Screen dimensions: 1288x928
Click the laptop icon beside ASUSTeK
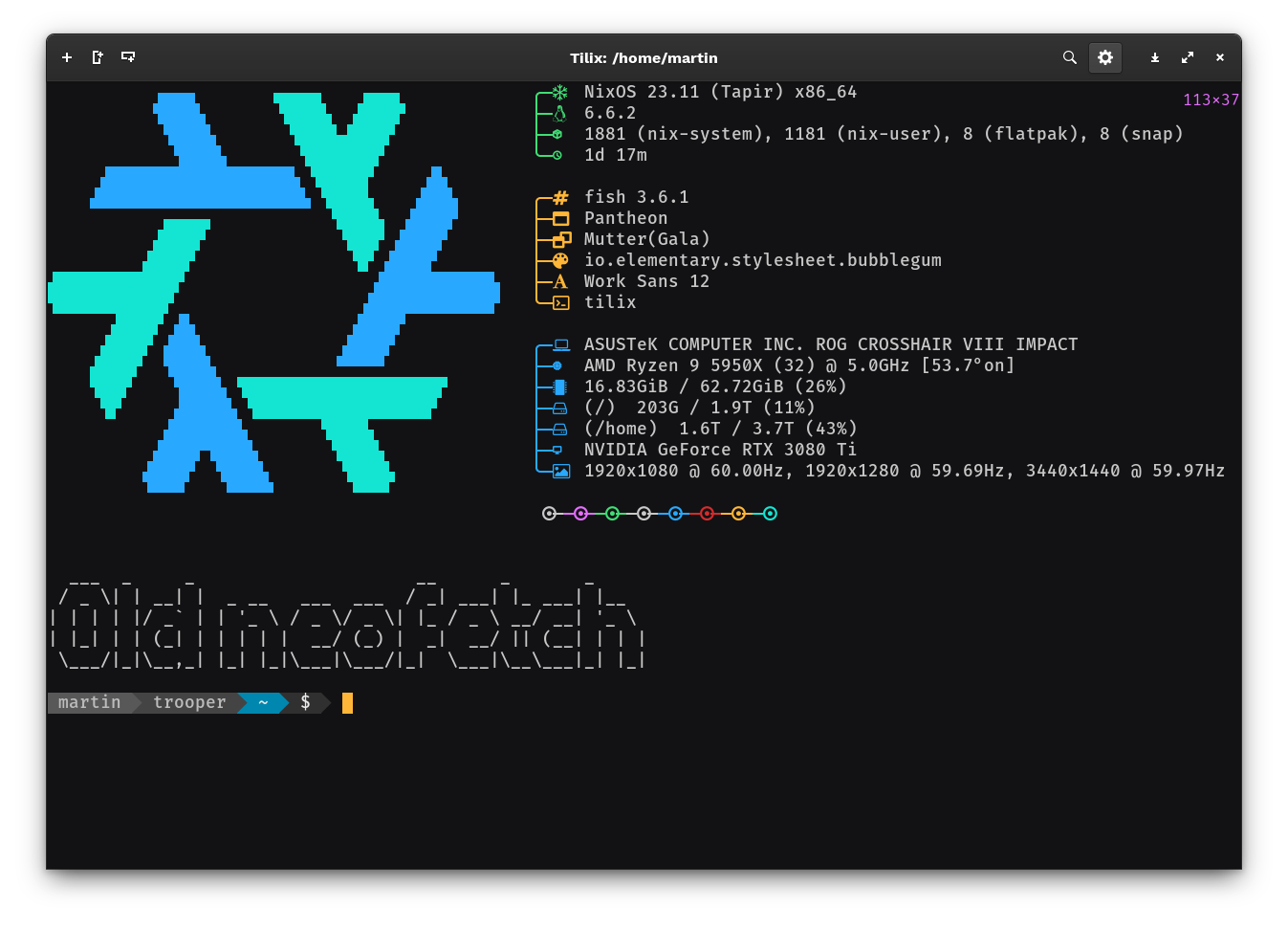pos(561,344)
